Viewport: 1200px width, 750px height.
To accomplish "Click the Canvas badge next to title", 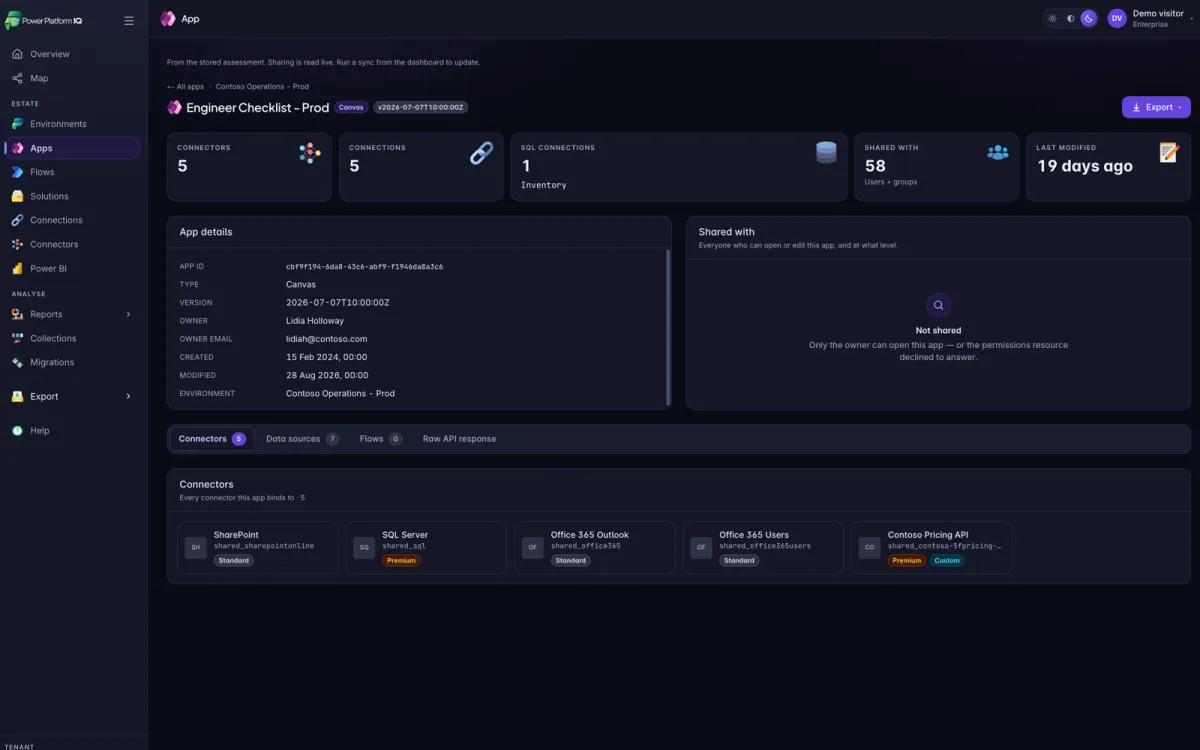I will pyautogui.click(x=351, y=107).
